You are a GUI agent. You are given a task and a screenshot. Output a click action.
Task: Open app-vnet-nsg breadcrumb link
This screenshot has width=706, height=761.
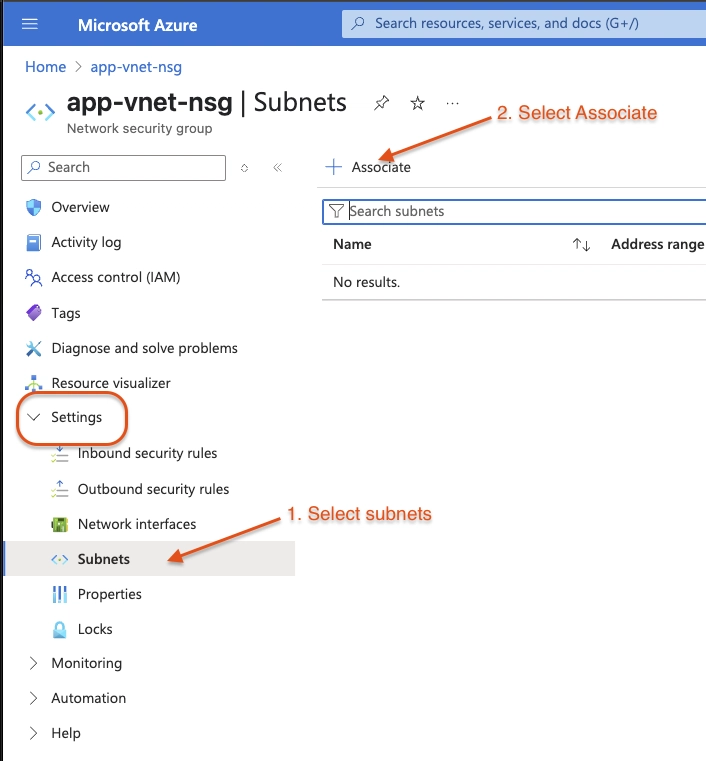coord(136,66)
